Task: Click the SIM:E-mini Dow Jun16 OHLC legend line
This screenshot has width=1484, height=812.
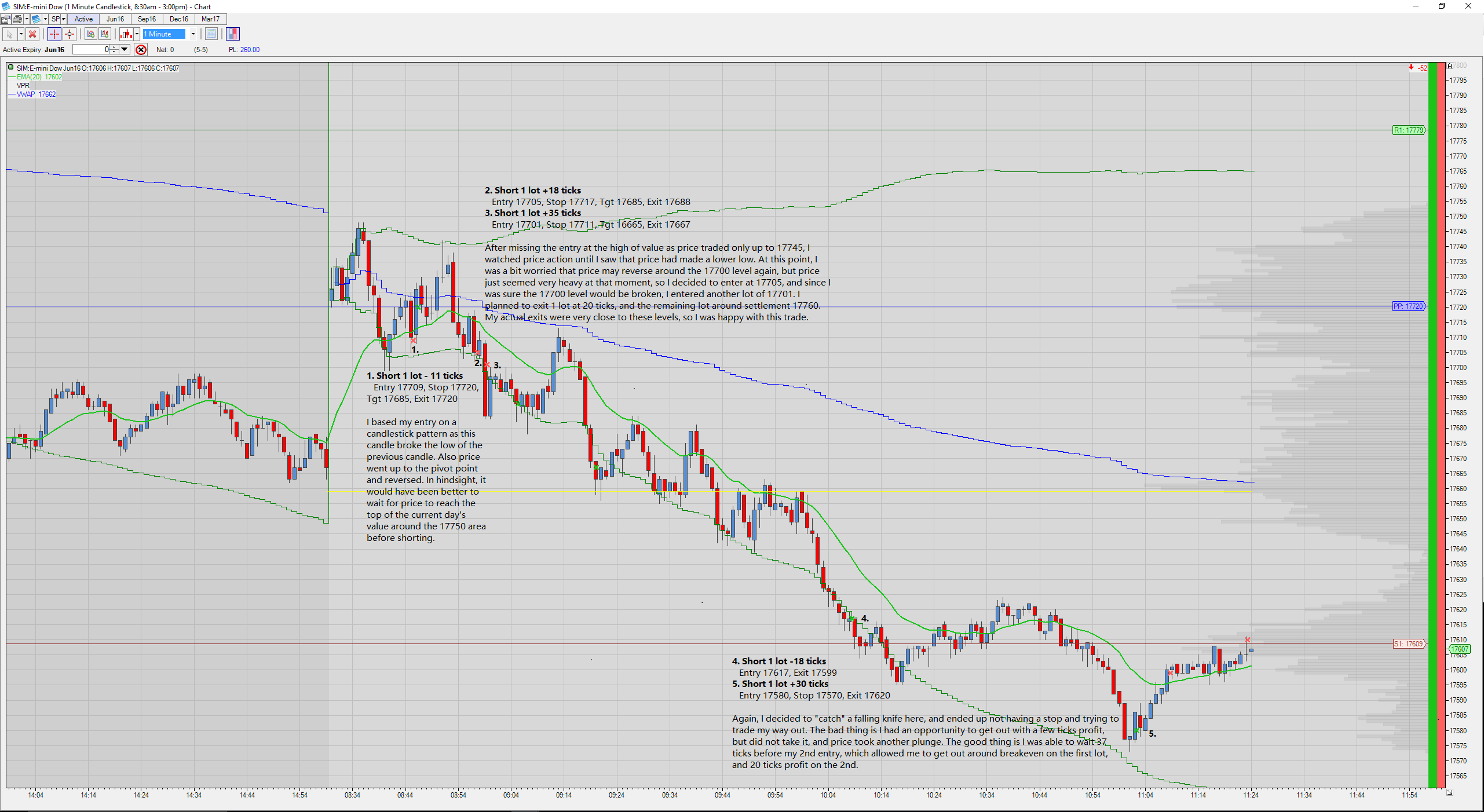Action: coord(98,68)
